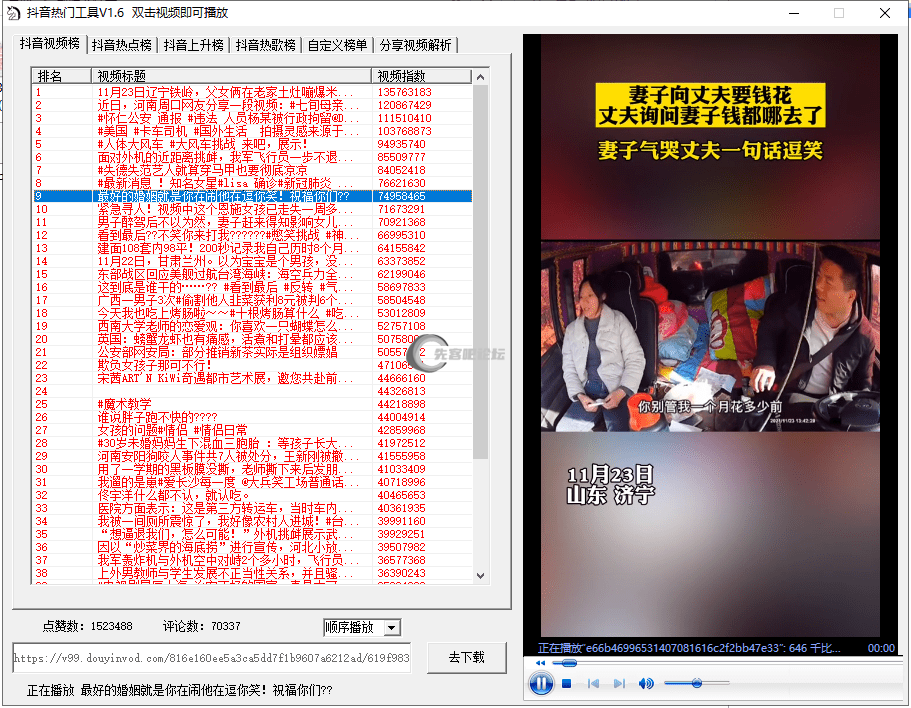This screenshot has height=708, width=911.
Task: Pause the playing video
Action: tap(540, 684)
